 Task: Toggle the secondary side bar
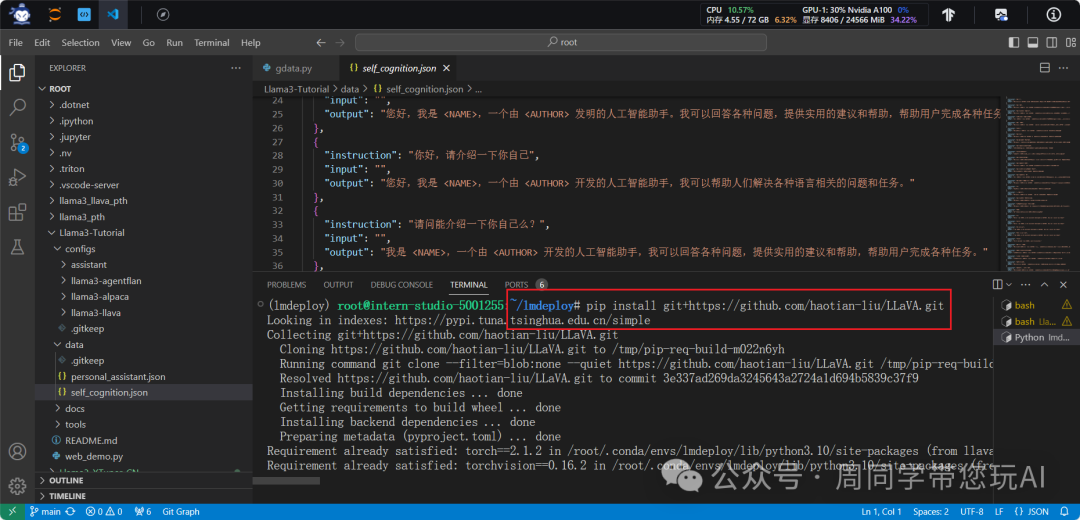pyautogui.click(x=1050, y=43)
